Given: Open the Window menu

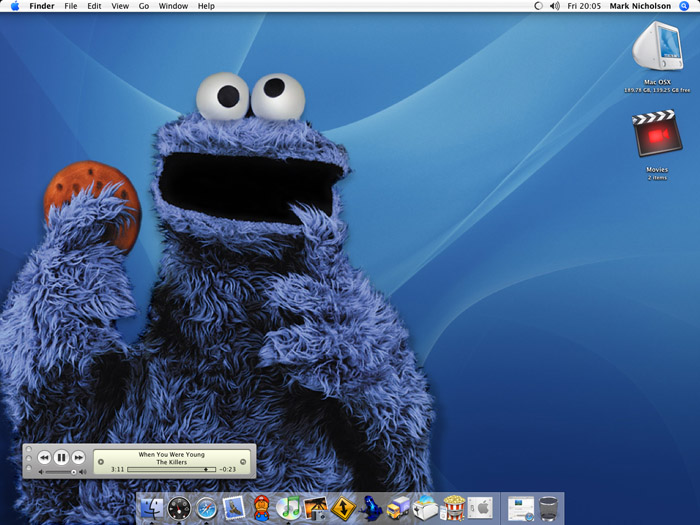Looking at the screenshot, I should (173, 6).
